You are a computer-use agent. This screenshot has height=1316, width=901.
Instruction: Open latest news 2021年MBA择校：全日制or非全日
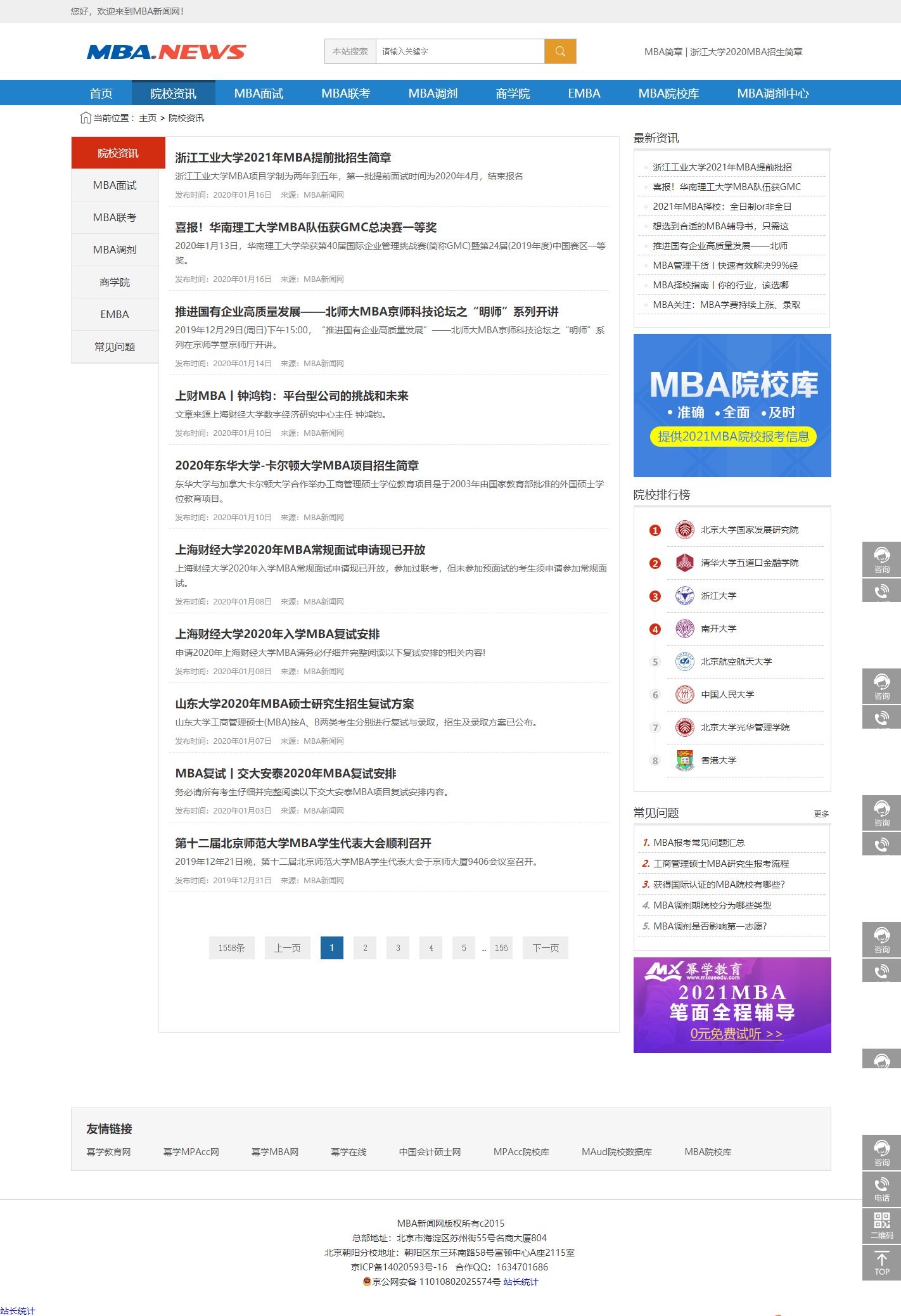pyautogui.click(x=722, y=207)
